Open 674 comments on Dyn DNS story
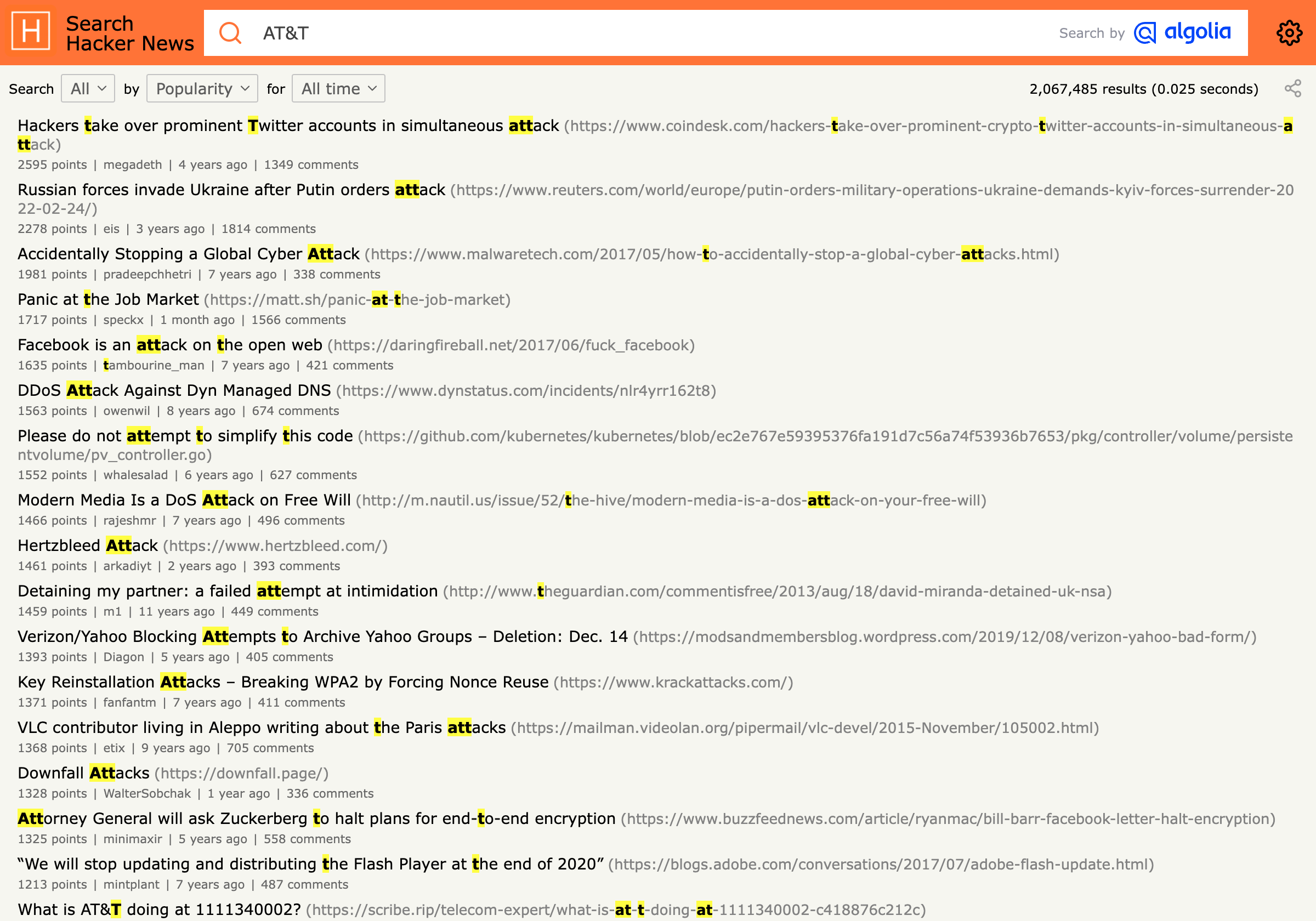1316x921 pixels. 295,411
